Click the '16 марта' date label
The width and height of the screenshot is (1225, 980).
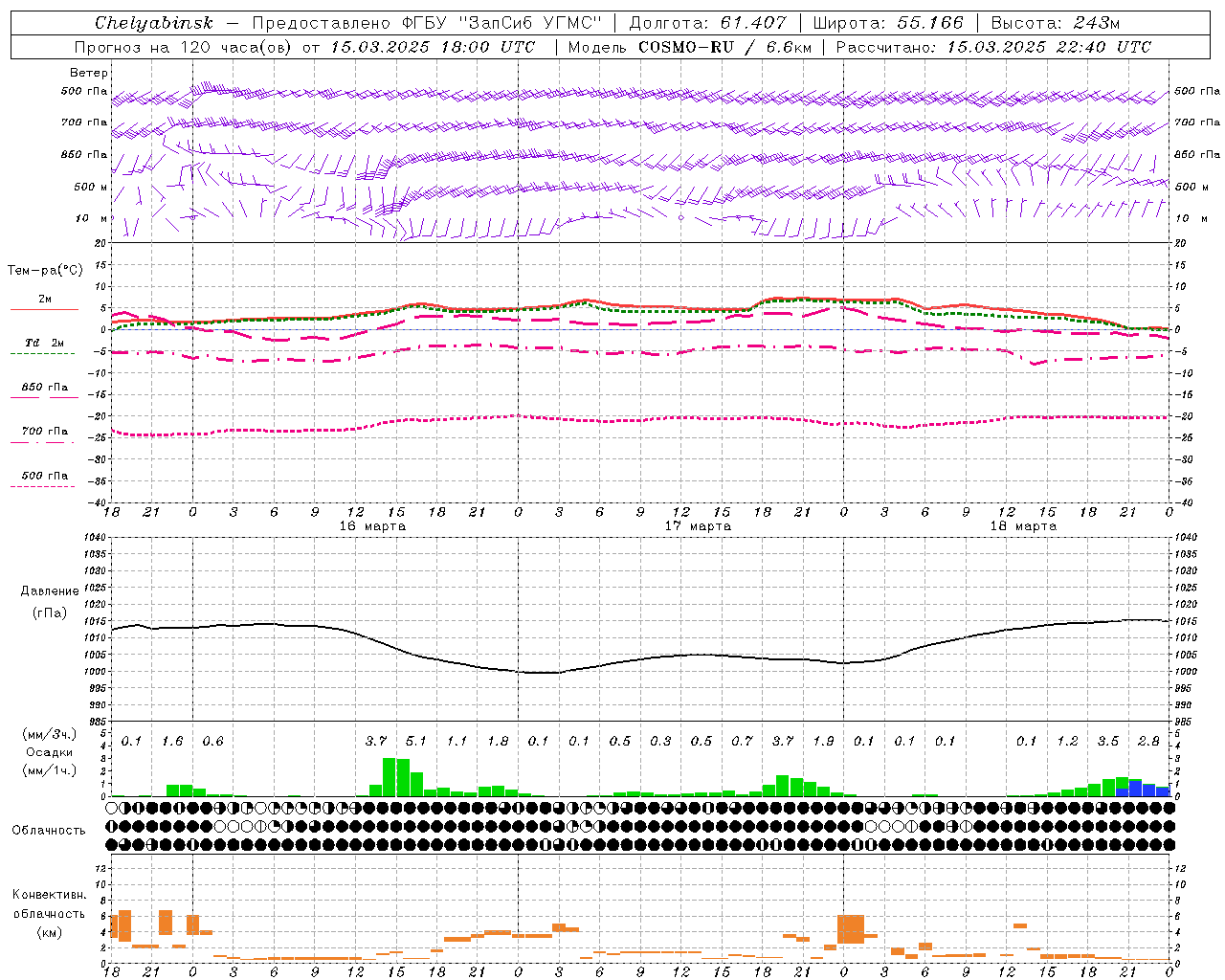[x=372, y=526]
